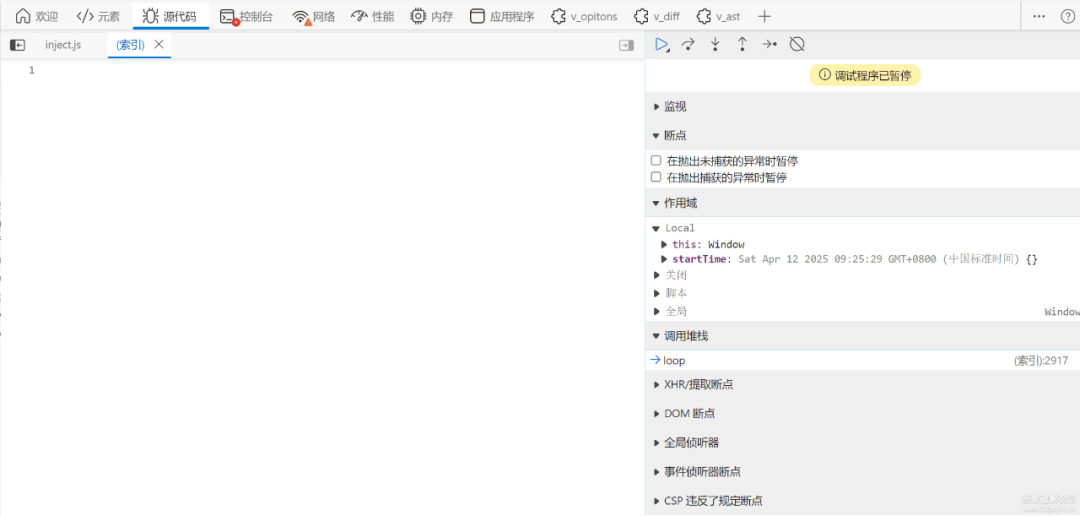The image size is (1080, 516).
Task: Enable pause on uncaught exceptions
Action: [656, 161]
